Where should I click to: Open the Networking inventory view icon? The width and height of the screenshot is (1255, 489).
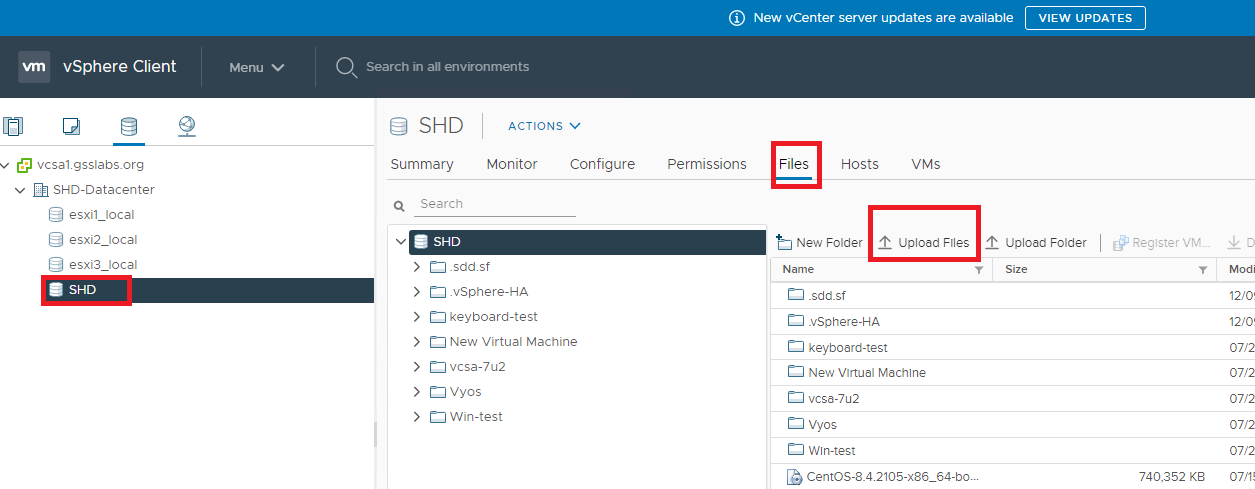186,126
